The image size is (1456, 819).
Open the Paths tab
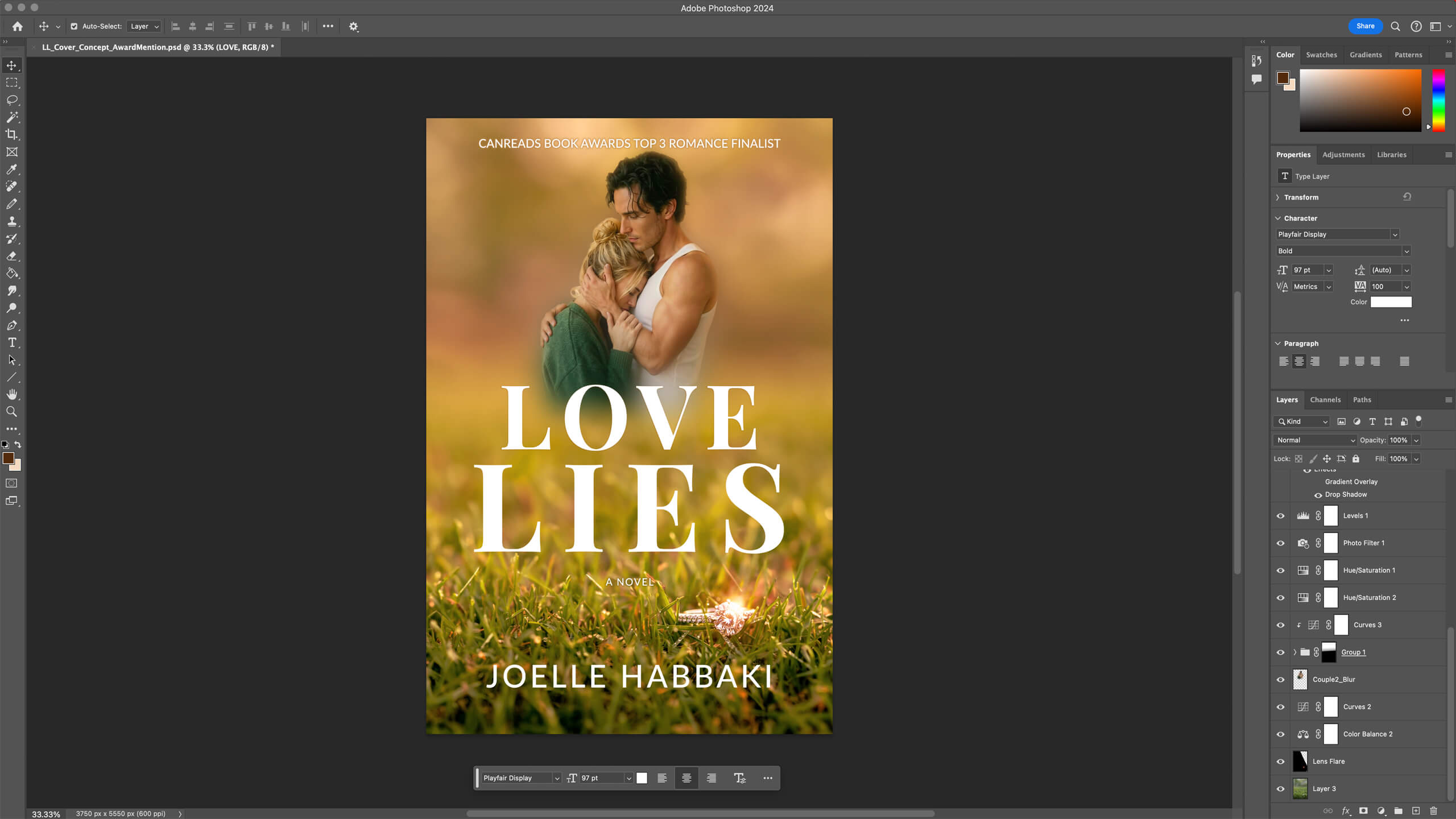point(1362,400)
